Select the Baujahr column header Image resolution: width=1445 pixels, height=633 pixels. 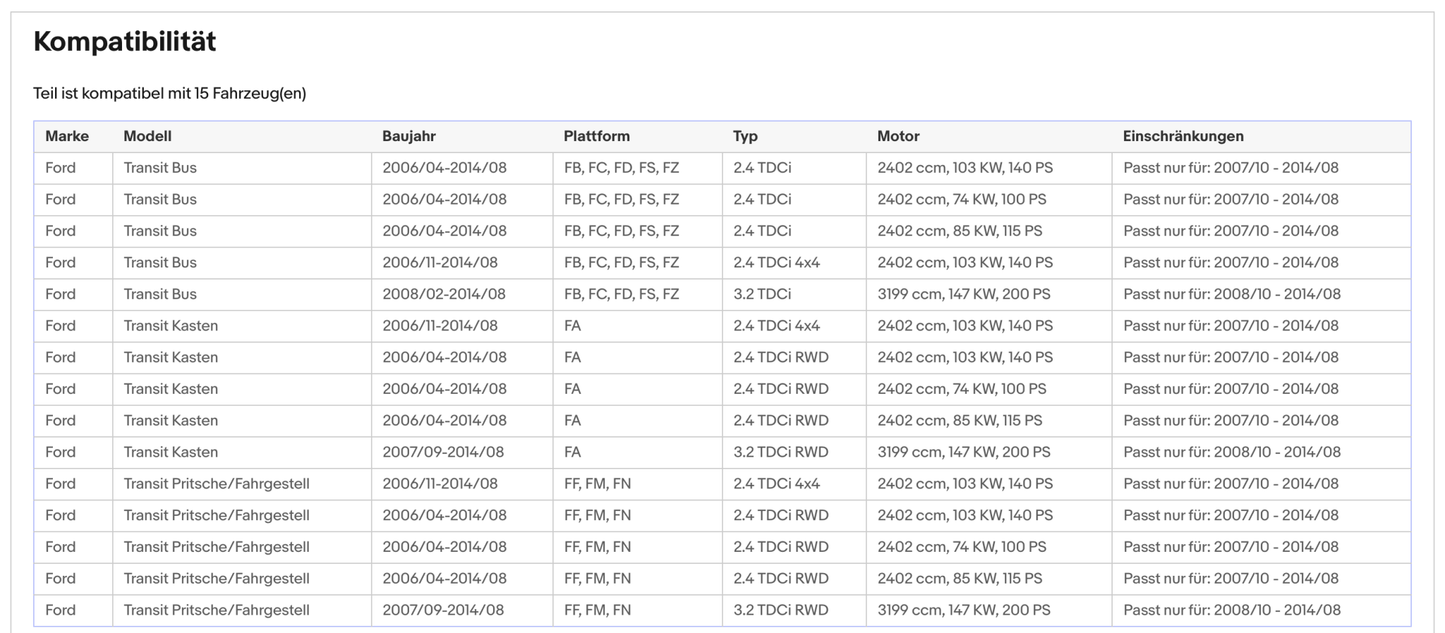click(x=409, y=136)
